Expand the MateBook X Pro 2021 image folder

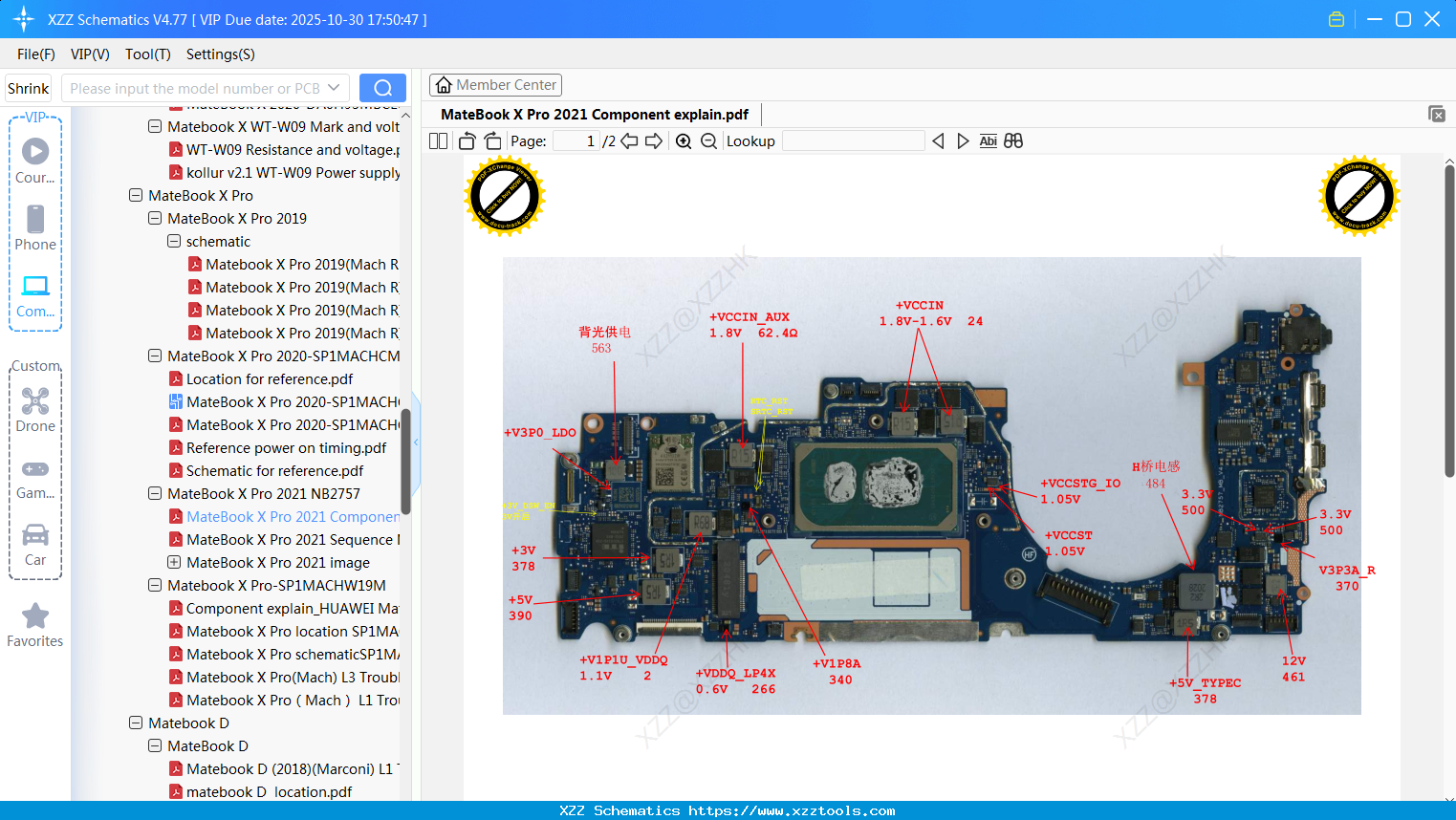click(x=174, y=562)
